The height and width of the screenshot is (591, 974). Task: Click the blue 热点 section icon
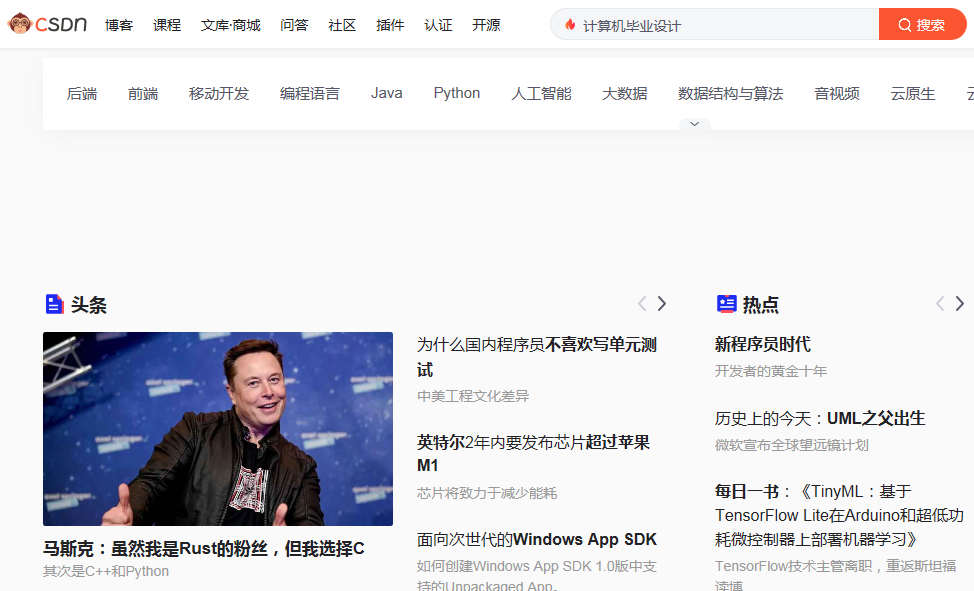click(727, 303)
